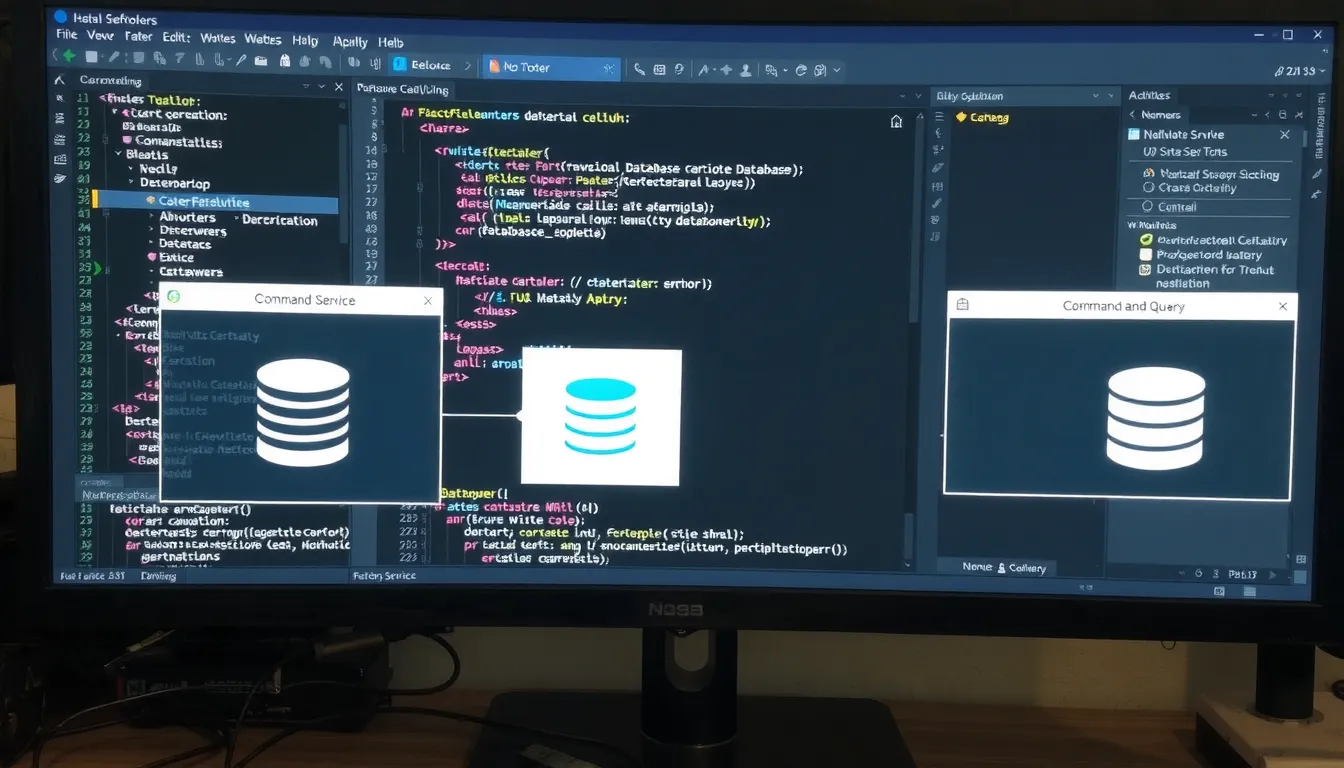Switch to the Activites panel tab
The width and height of the screenshot is (1344, 768).
pos(1149,96)
